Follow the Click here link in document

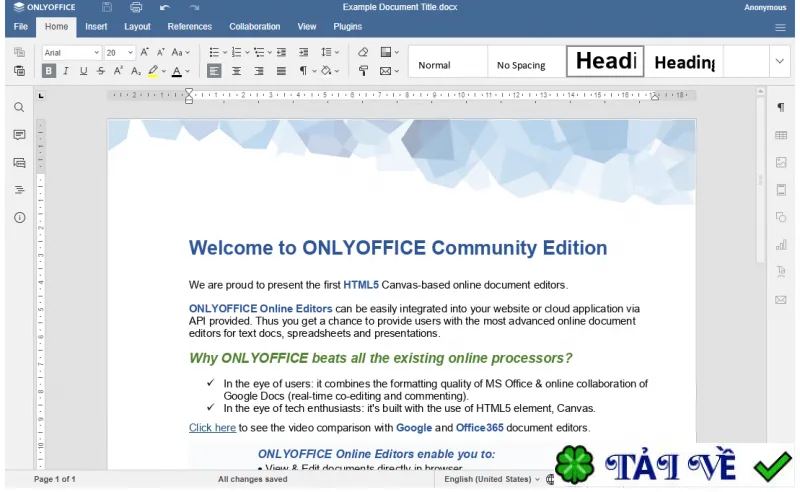pyautogui.click(x=212, y=428)
